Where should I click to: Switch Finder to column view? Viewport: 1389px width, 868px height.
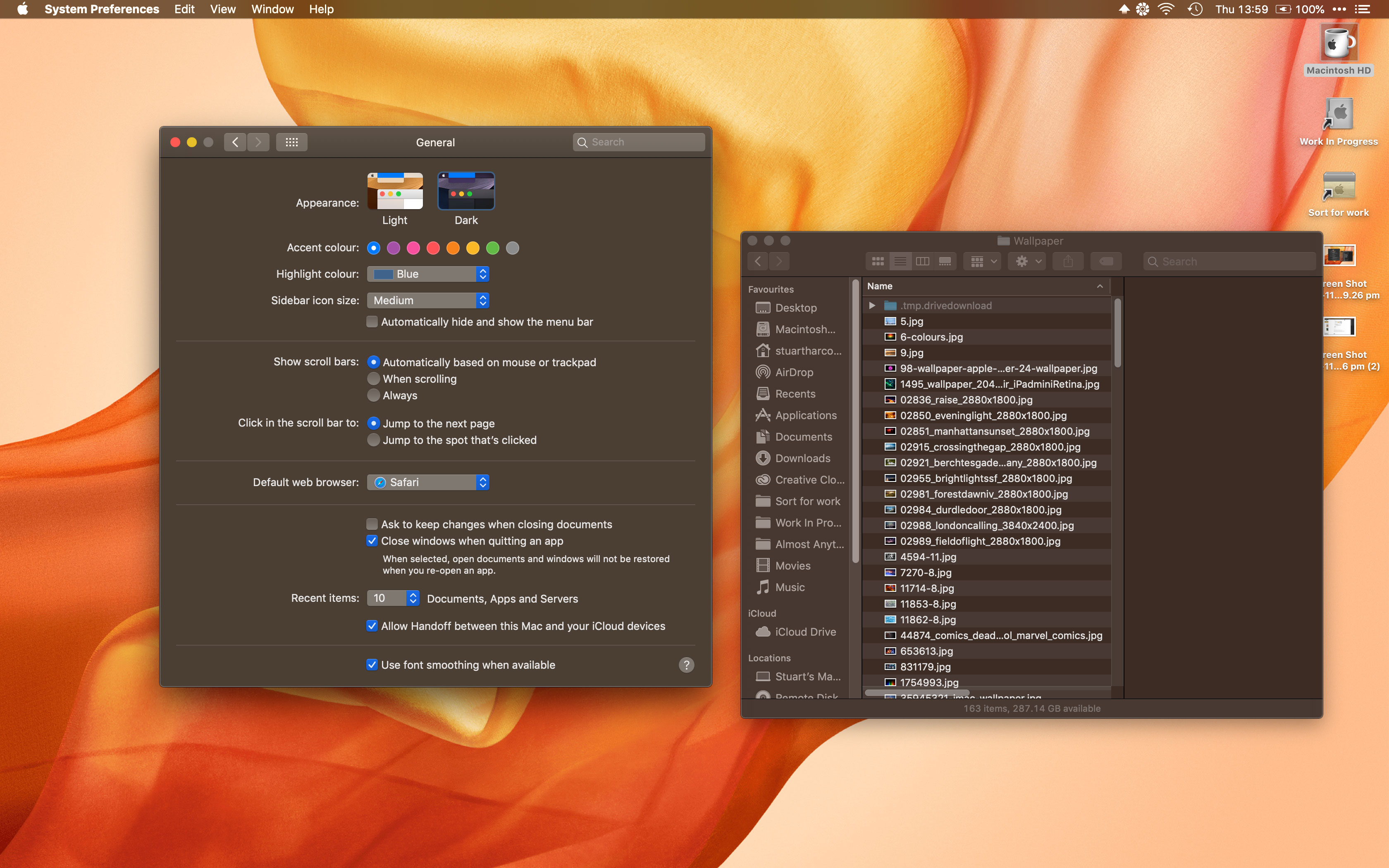coord(922,262)
